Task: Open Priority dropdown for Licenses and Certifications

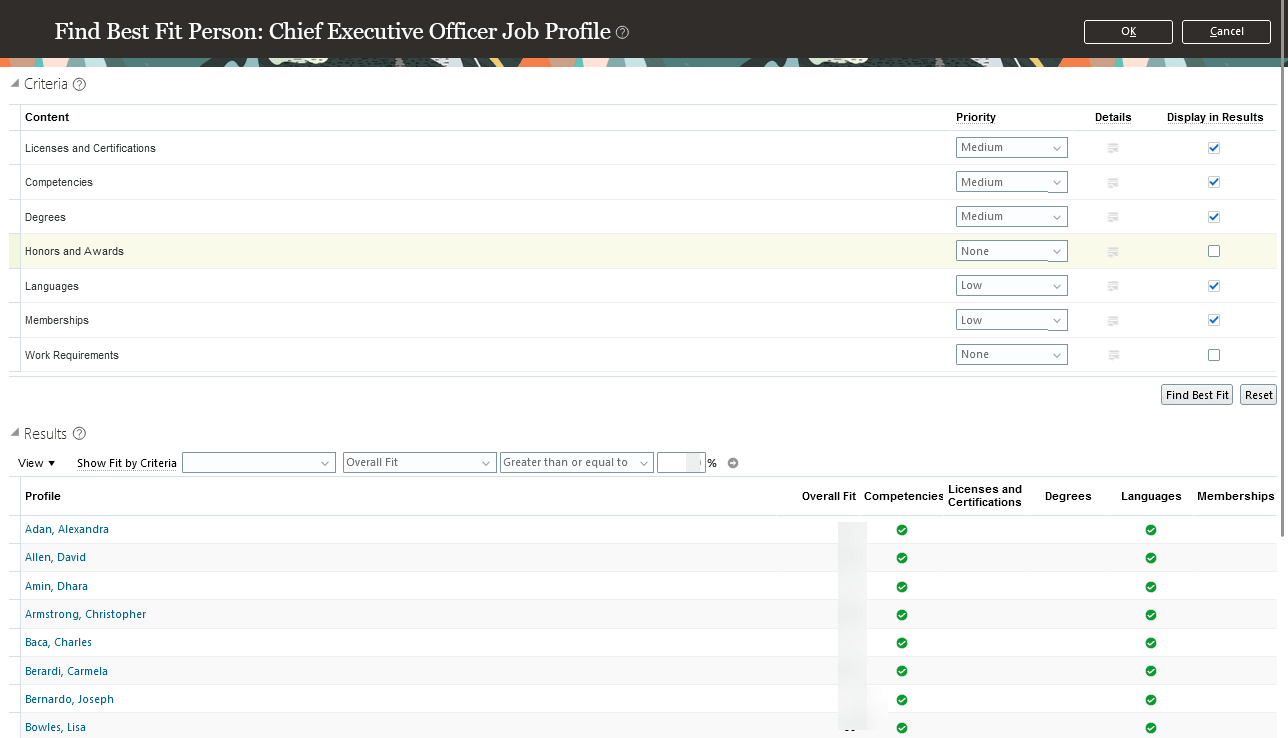Action: pyautogui.click(x=1012, y=148)
